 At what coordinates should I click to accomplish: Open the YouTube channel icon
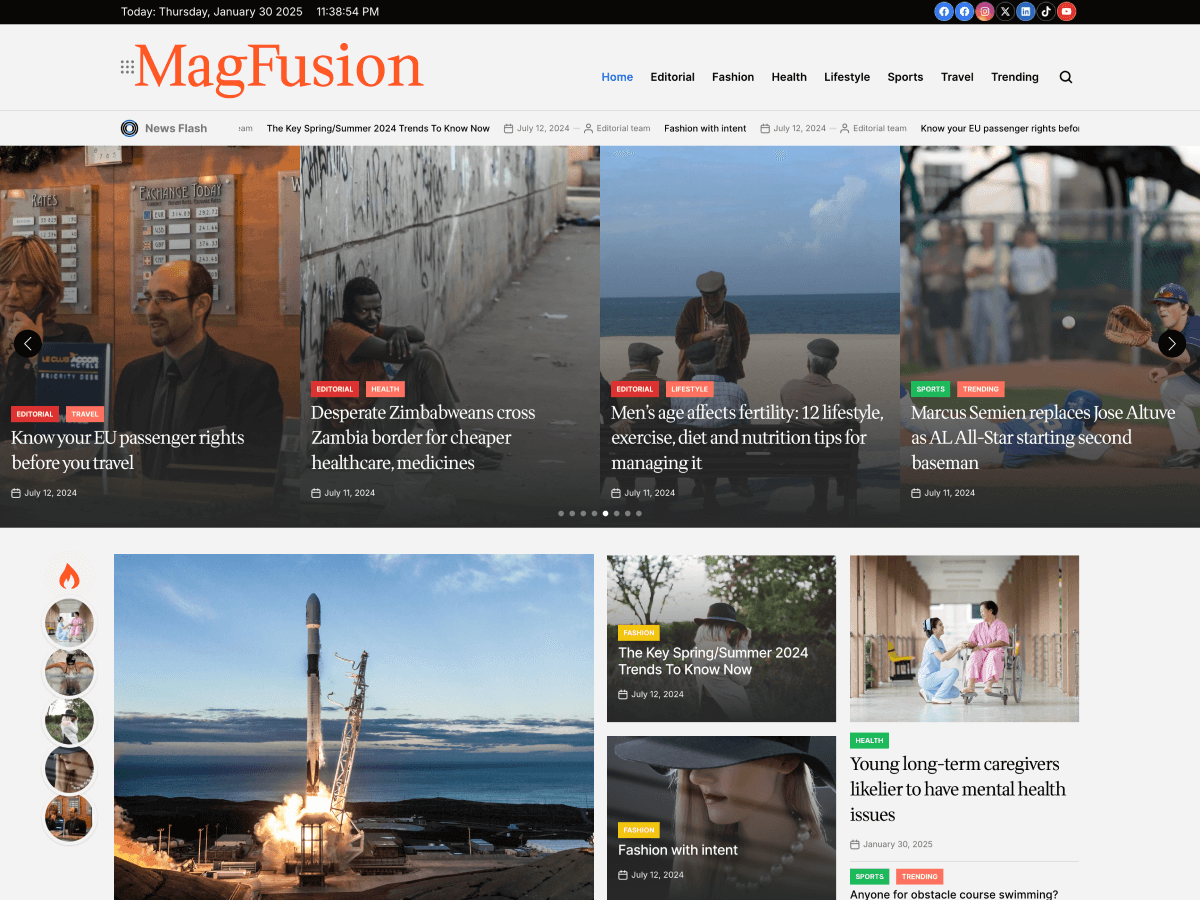(1066, 11)
